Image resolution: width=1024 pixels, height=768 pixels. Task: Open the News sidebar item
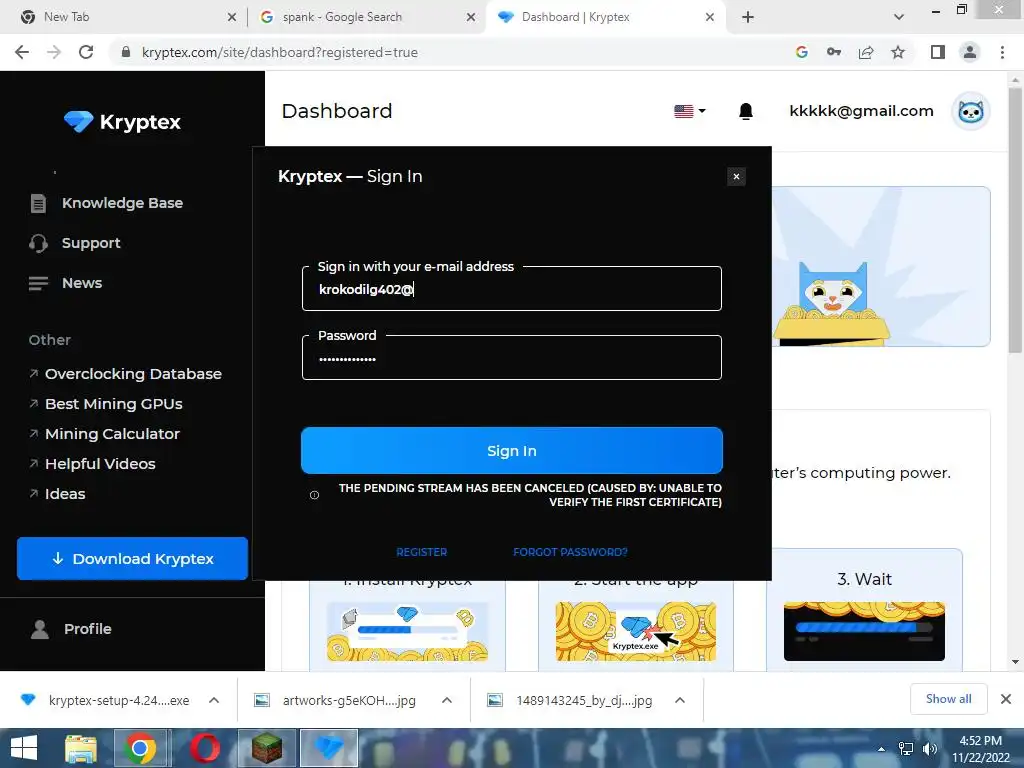pyautogui.click(x=82, y=283)
